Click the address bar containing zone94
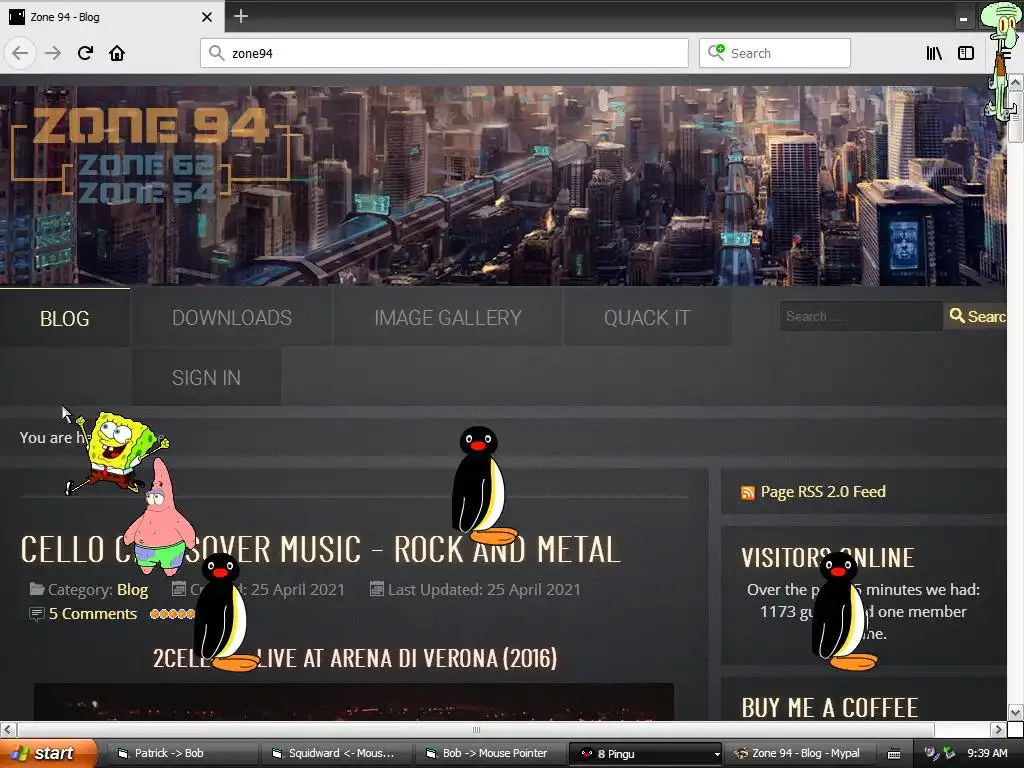Screen dimensions: 1024x768 point(444,53)
